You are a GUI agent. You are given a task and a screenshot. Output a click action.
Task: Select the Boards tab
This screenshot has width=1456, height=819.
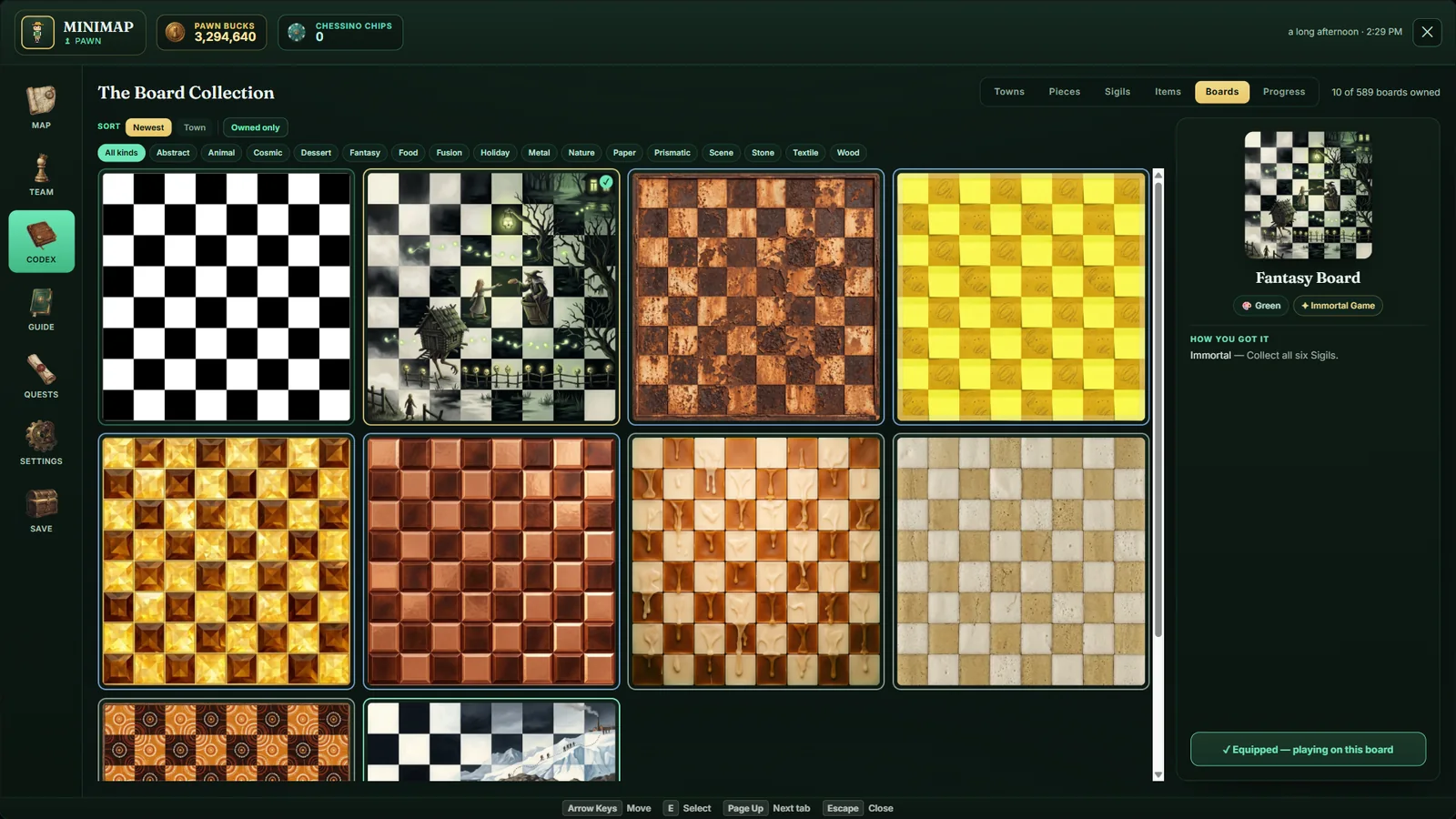click(x=1222, y=92)
